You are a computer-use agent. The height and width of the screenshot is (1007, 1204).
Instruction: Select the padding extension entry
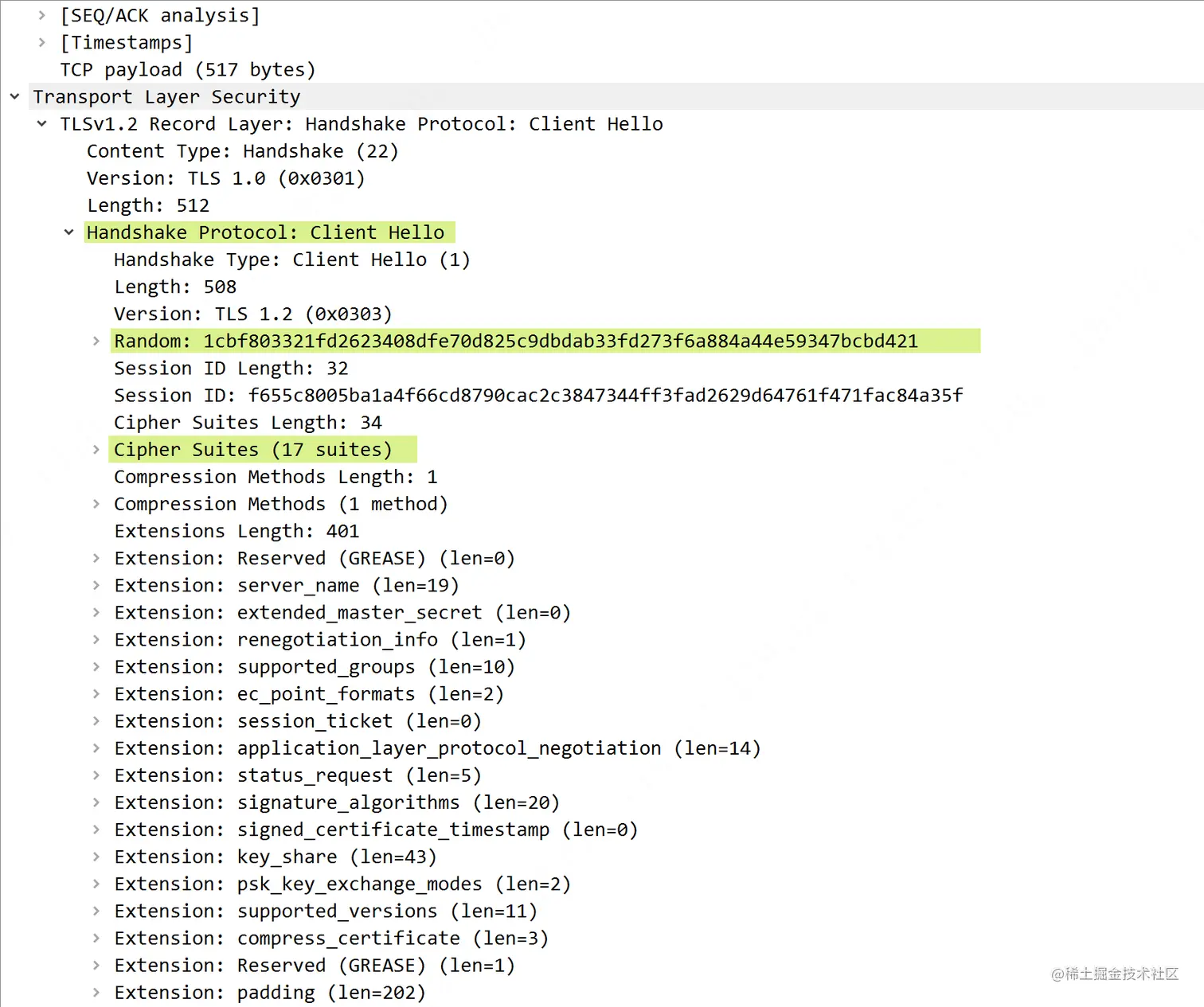(269, 992)
